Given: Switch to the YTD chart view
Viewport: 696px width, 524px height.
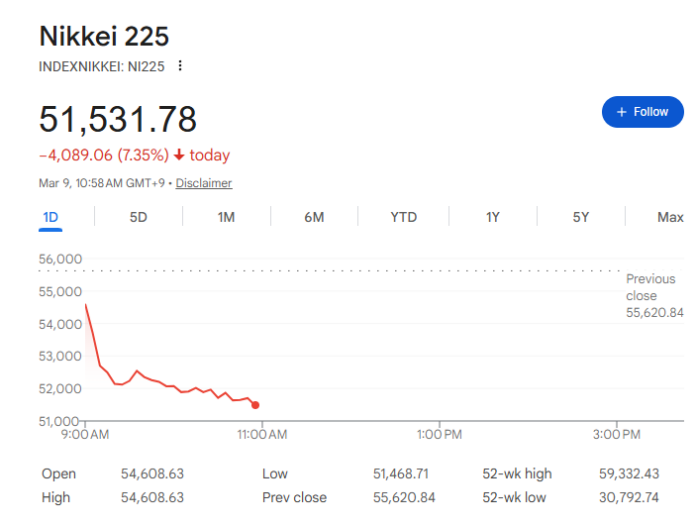Looking at the screenshot, I should pyautogui.click(x=403, y=217).
